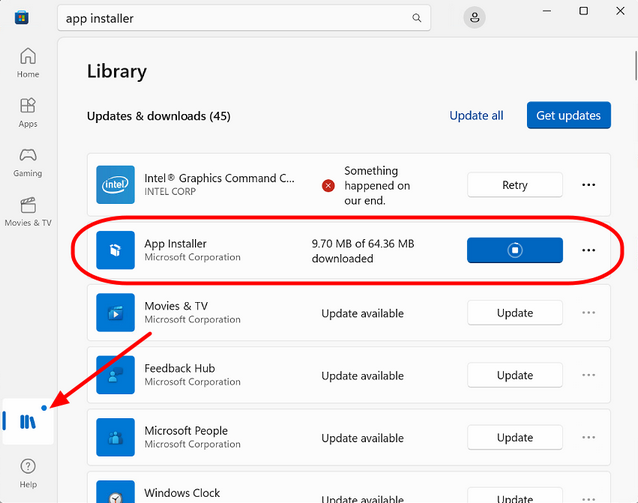The width and height of the screenshot is (638, 503).
Task: Click the 'App Installer' app name
Action: 175,243
